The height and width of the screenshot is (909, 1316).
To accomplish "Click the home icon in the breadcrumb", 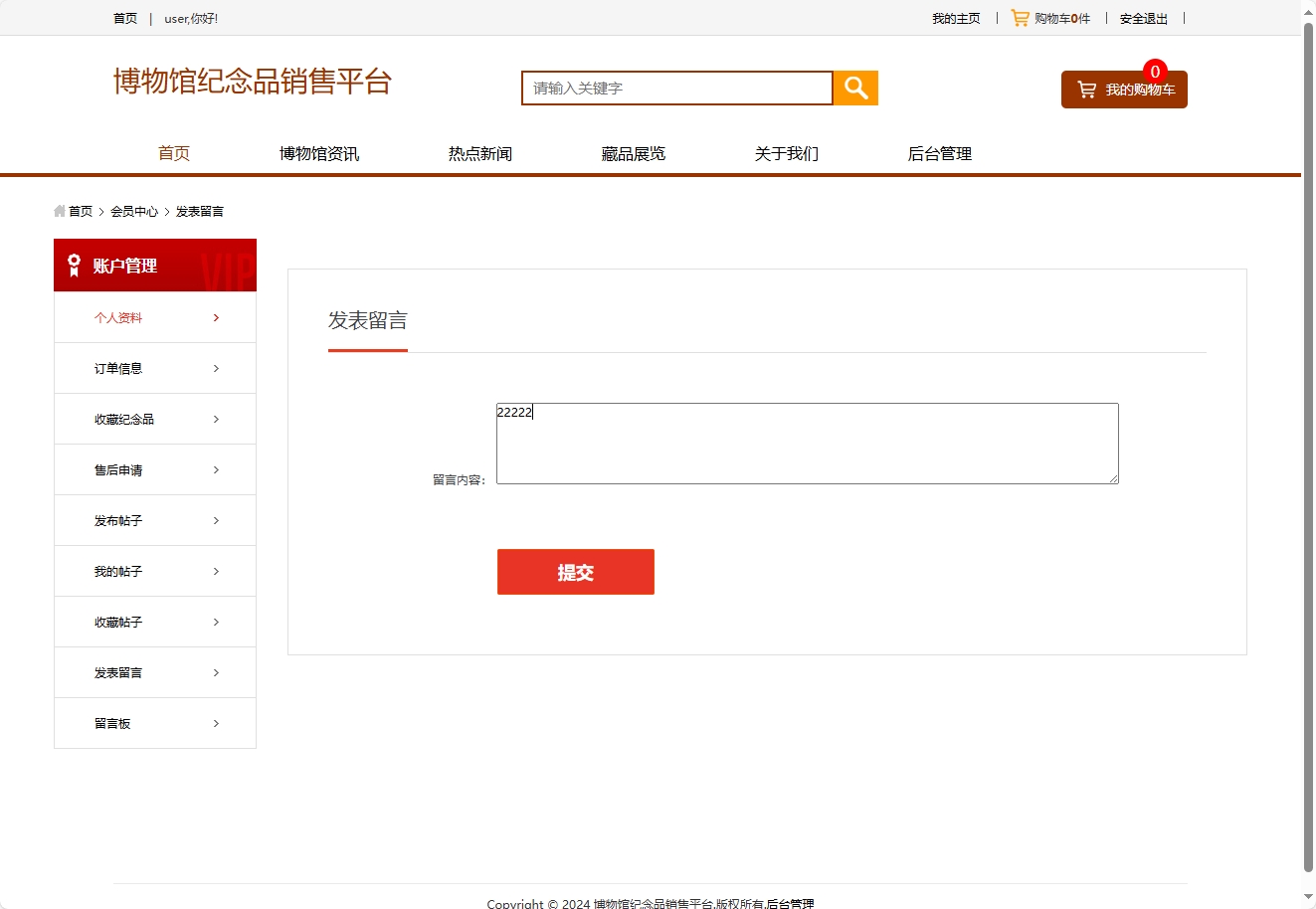I will [58, 211].
